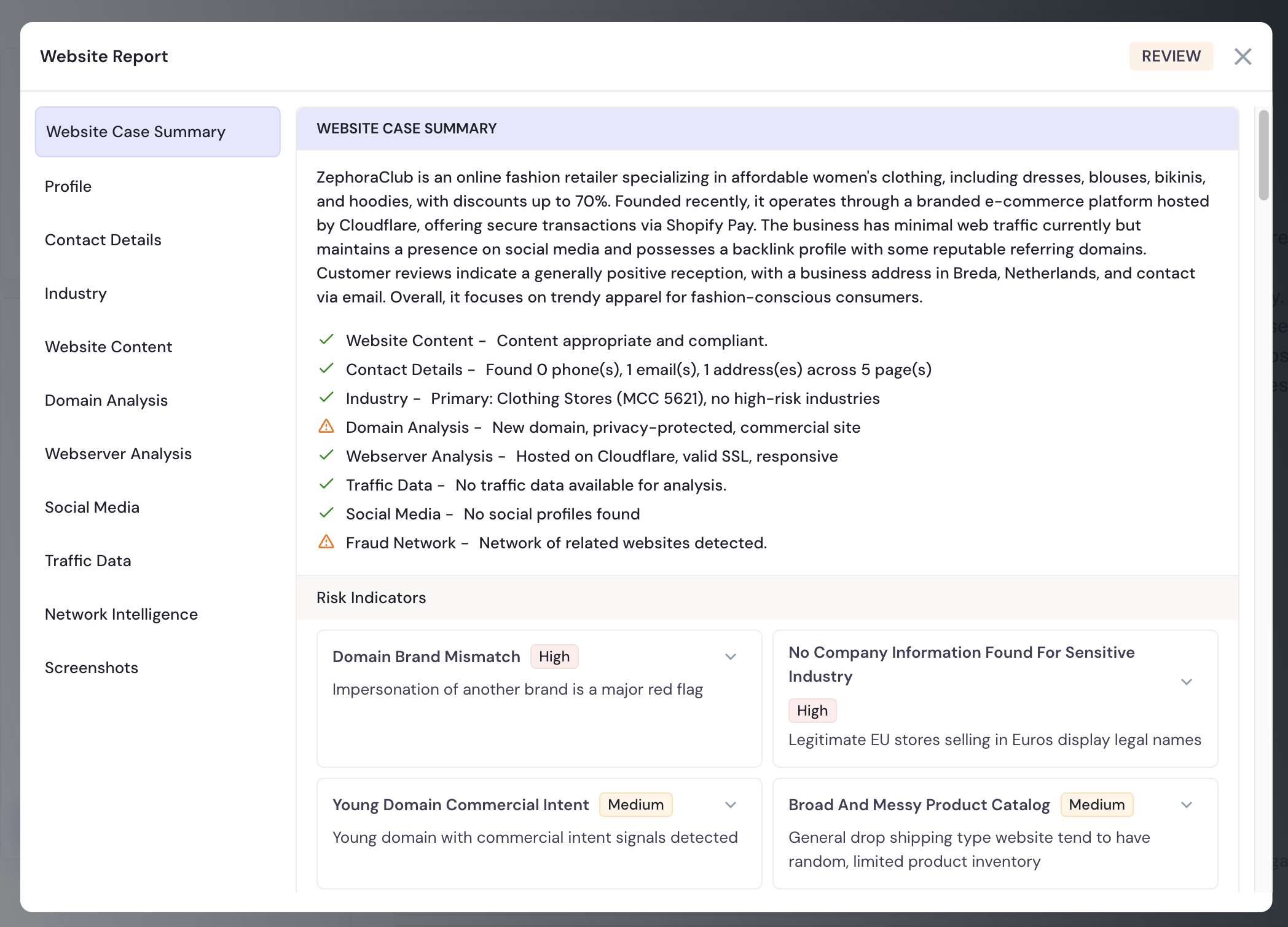Click the REVIEW status button
The height and width of the screenshot is (927, 1288).
[x=1171, y=57]
